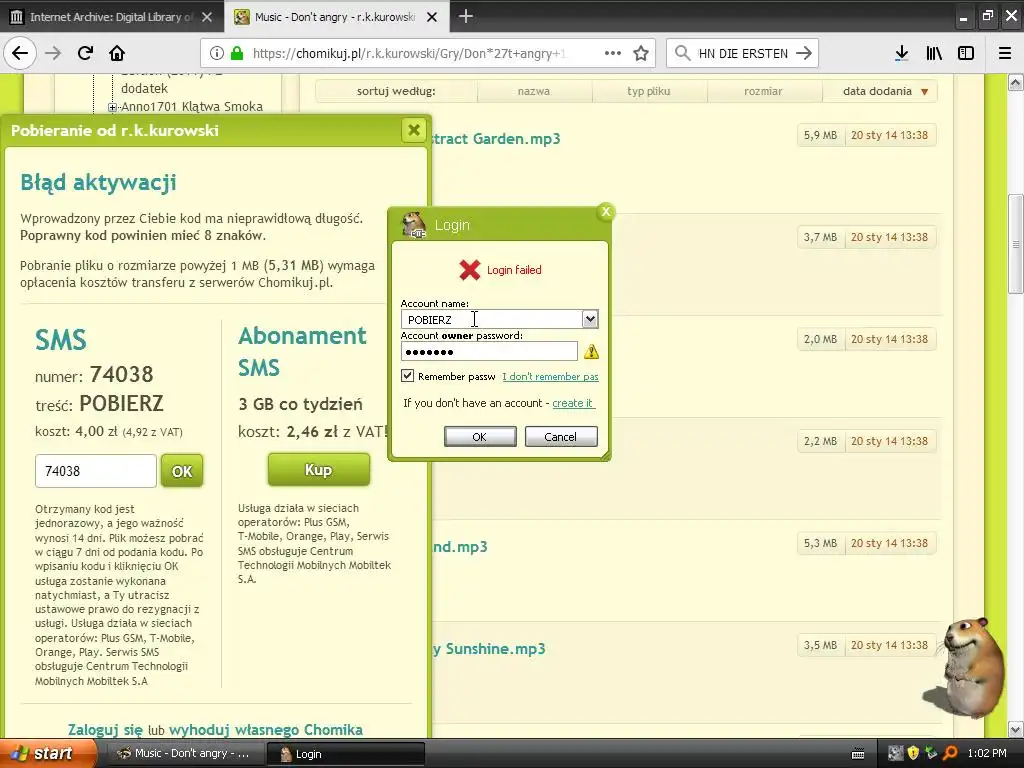Open the Windows start button
Viewport: 1024px width, 768px height.
[x=48, y=753]
